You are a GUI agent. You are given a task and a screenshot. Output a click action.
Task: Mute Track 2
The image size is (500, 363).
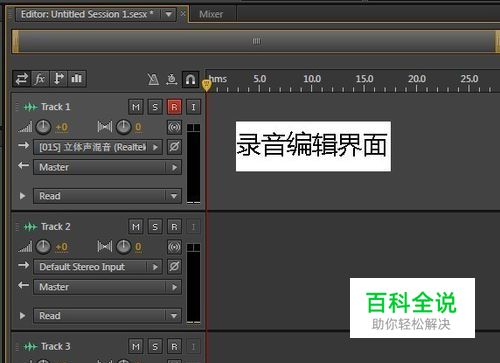[136, 227]
